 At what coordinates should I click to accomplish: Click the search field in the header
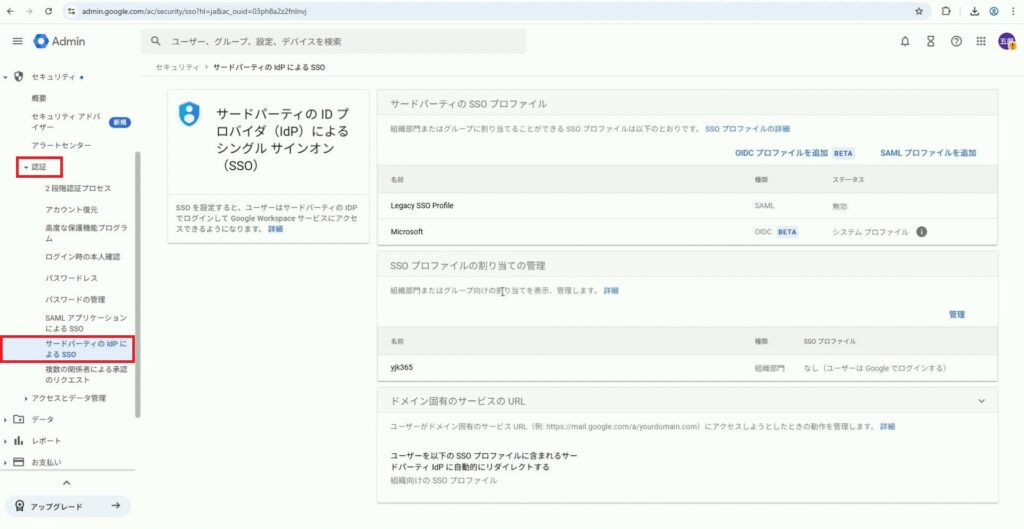coord(335,41)
